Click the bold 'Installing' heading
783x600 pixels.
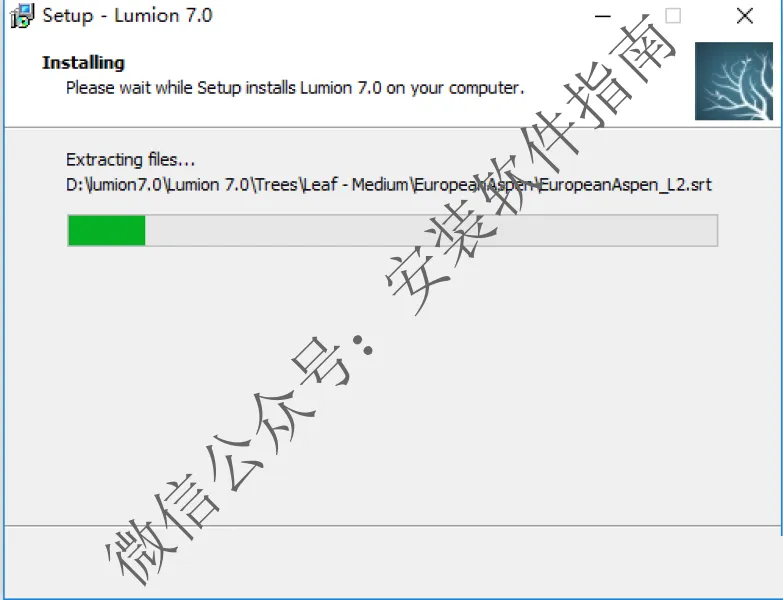83,62
